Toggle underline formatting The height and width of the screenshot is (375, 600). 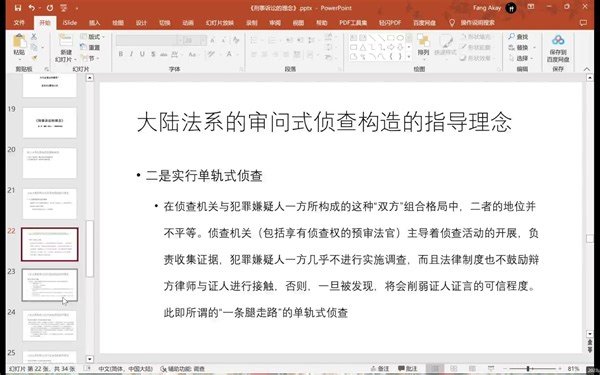point(142,54)
